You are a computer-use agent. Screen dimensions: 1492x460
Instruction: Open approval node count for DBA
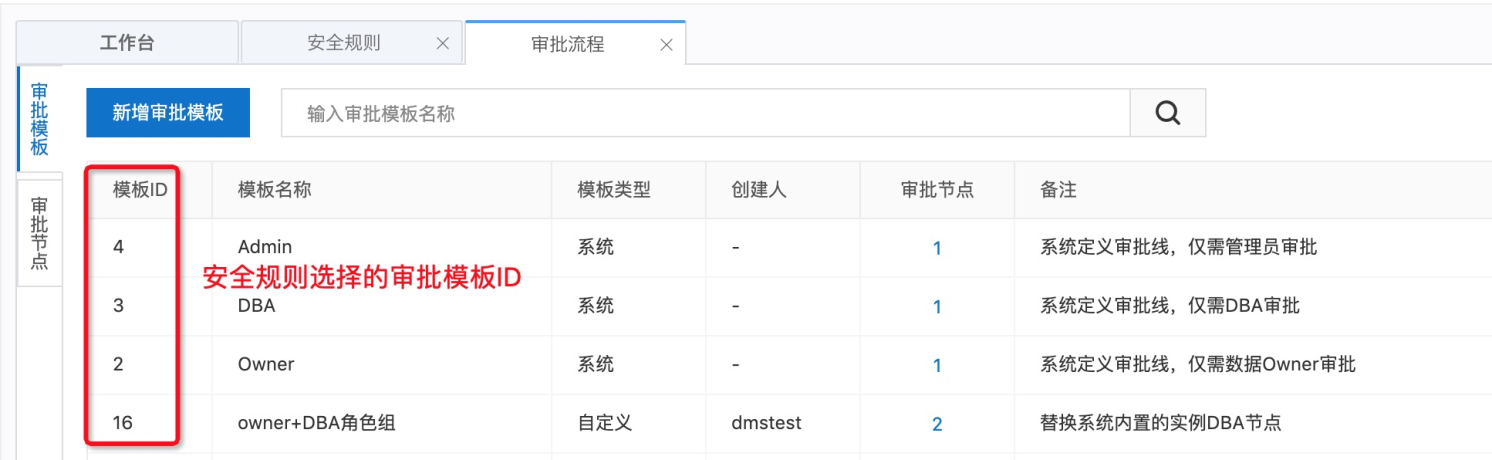[x=937, y=307]
